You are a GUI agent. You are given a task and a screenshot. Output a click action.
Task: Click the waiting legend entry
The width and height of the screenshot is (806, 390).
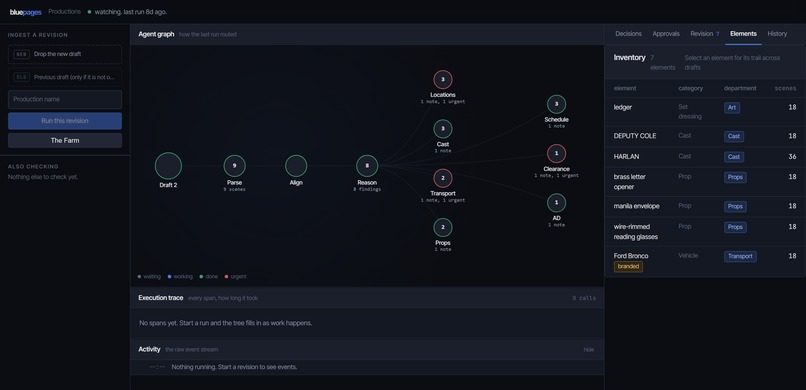point(149,276)
